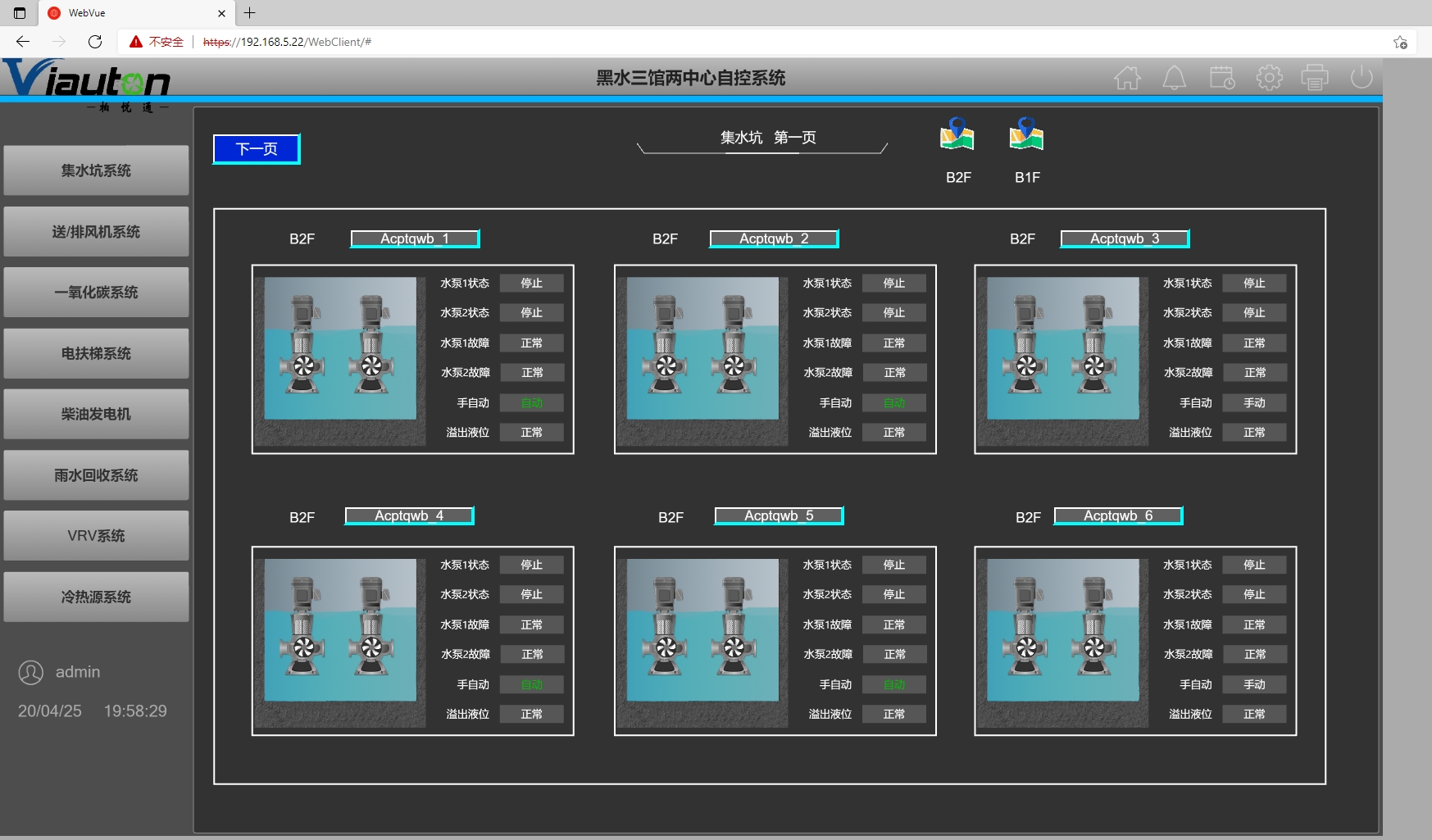Open the calendar schedule icon
Screen dimensions: 1432x840
click(1221, 78)
